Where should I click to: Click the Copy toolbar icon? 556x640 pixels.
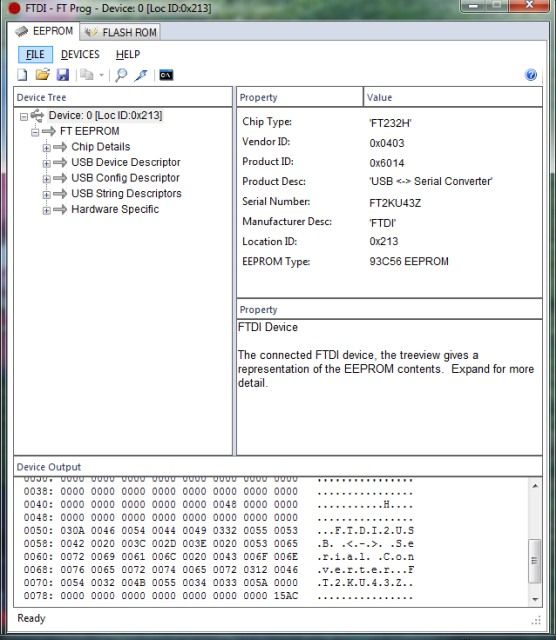coord(86,75)
